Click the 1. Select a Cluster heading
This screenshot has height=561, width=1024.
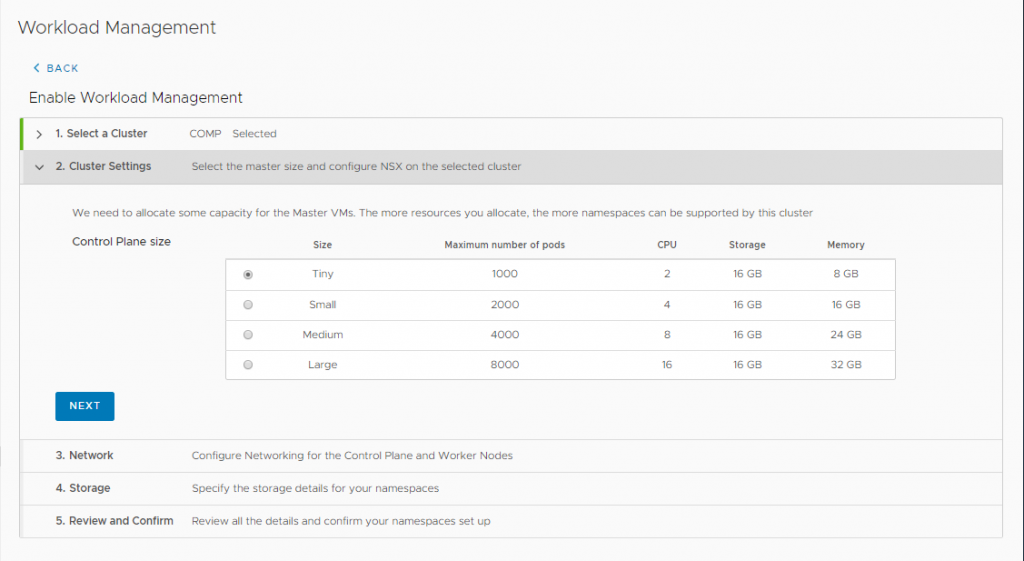tap(101, 134)
